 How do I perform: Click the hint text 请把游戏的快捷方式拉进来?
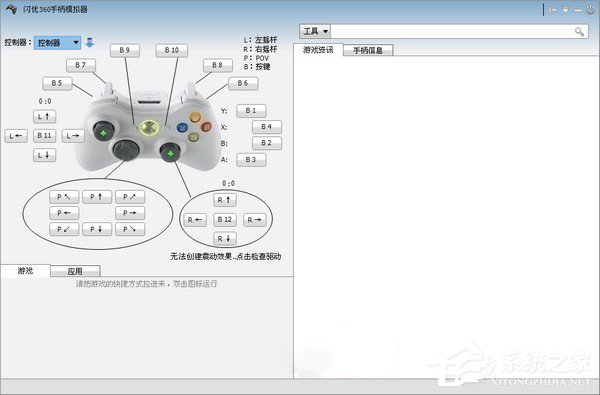pos(120,284)
